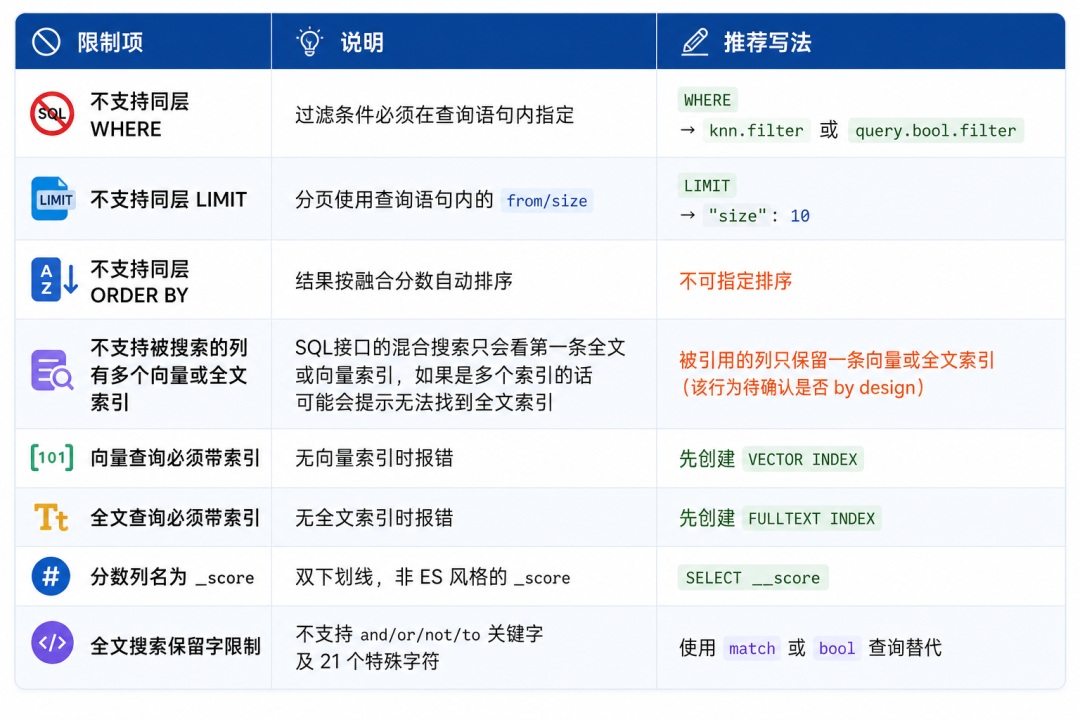Click the purple code brackets icon

point(52,642)
